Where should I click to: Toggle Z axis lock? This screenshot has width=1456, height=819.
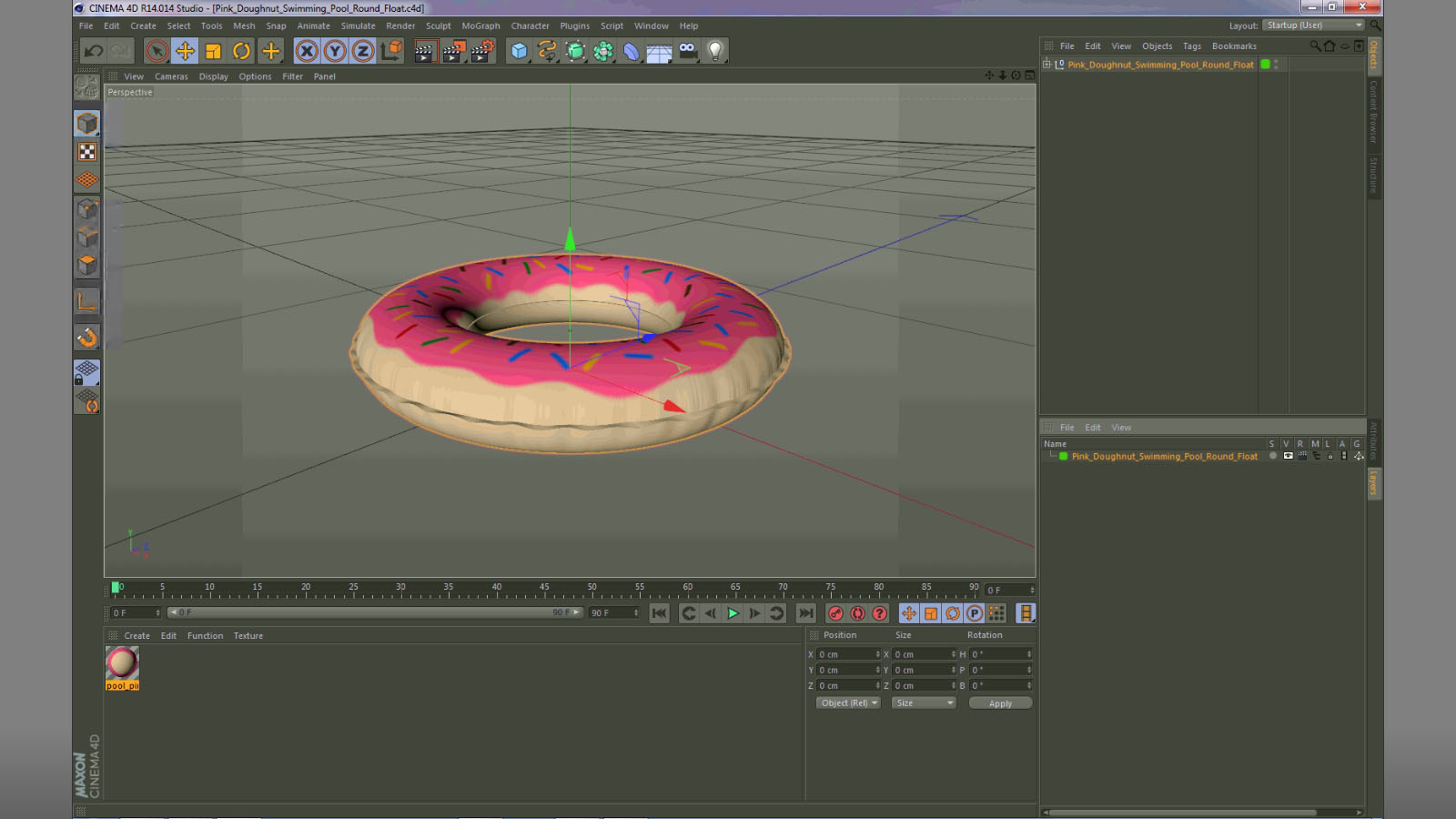click(363, 51)
